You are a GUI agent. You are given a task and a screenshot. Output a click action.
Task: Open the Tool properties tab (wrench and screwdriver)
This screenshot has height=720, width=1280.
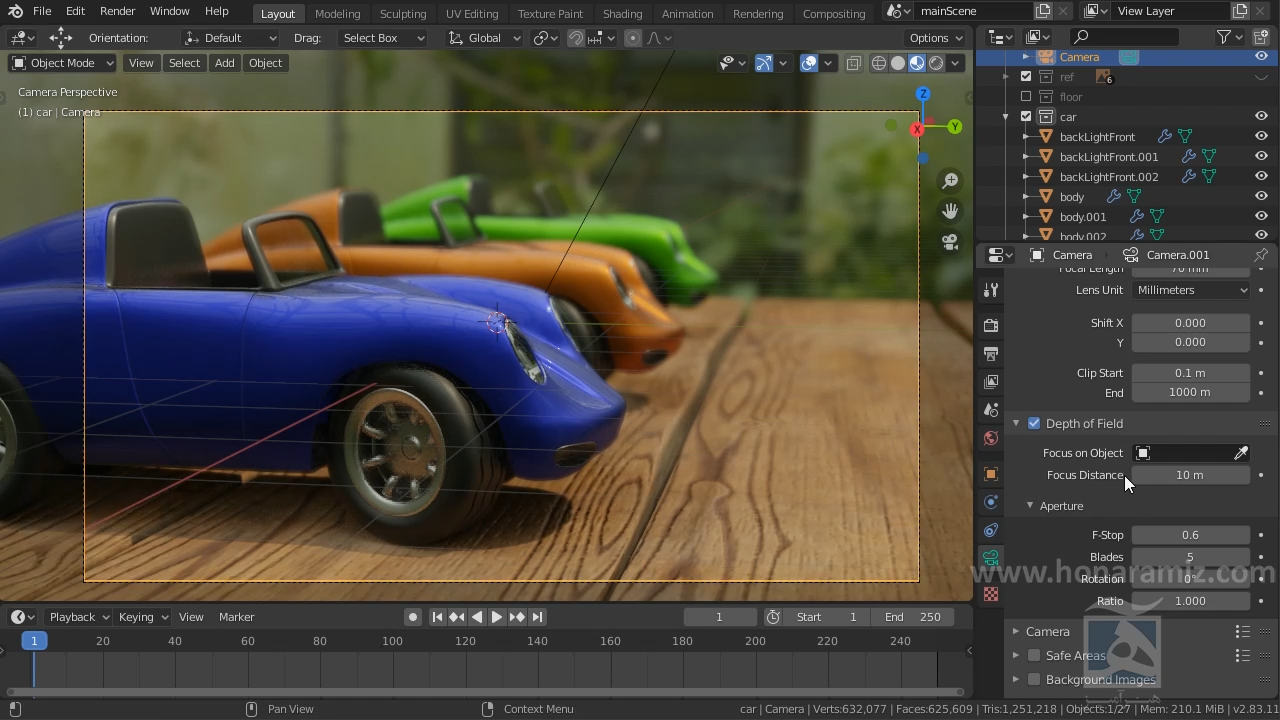click(x=991, y=290)
